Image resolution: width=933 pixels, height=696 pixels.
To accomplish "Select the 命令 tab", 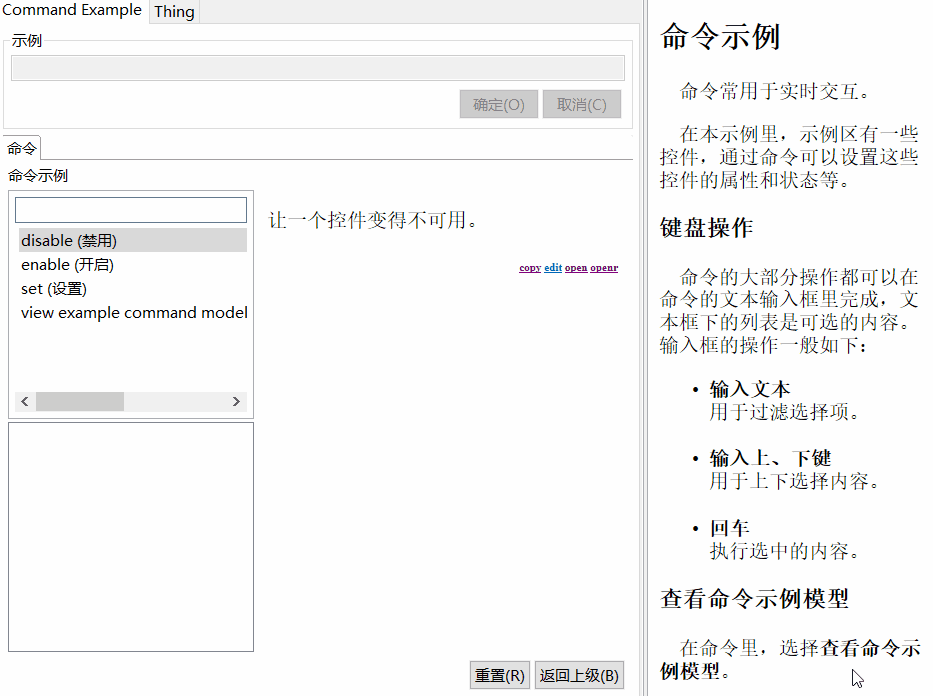I will [x=21, y=147].
